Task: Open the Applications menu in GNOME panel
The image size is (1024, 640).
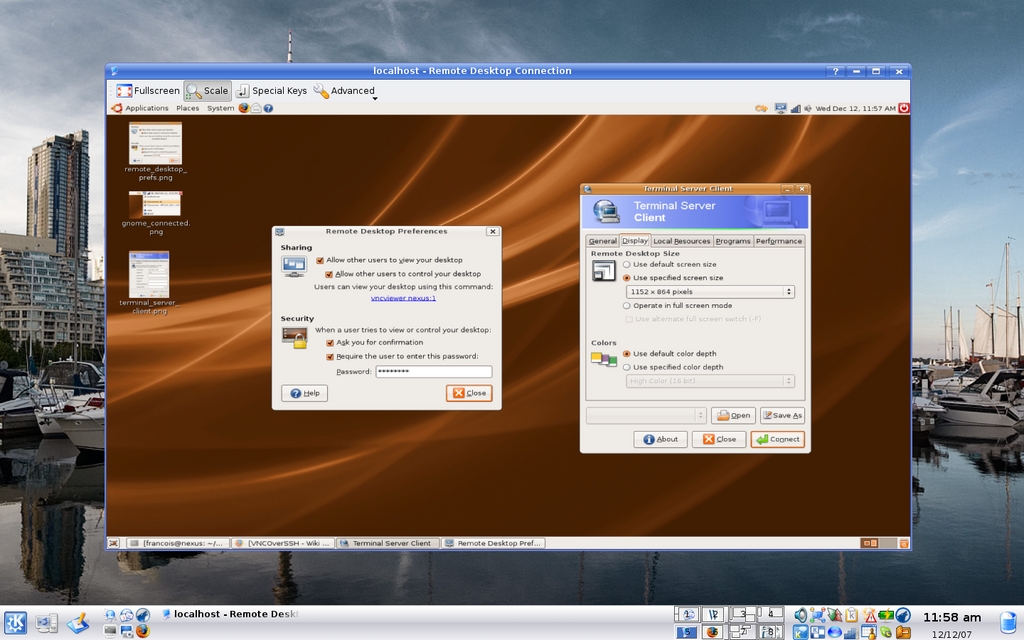Action: pyautogui.click(x=146, y=108)
